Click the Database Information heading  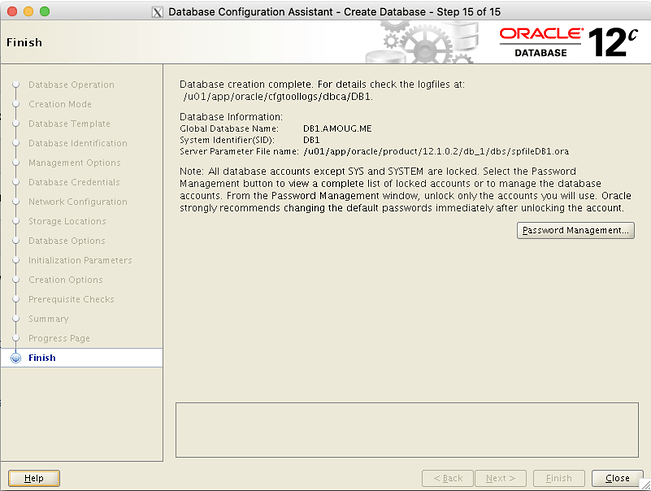[231, 117]
